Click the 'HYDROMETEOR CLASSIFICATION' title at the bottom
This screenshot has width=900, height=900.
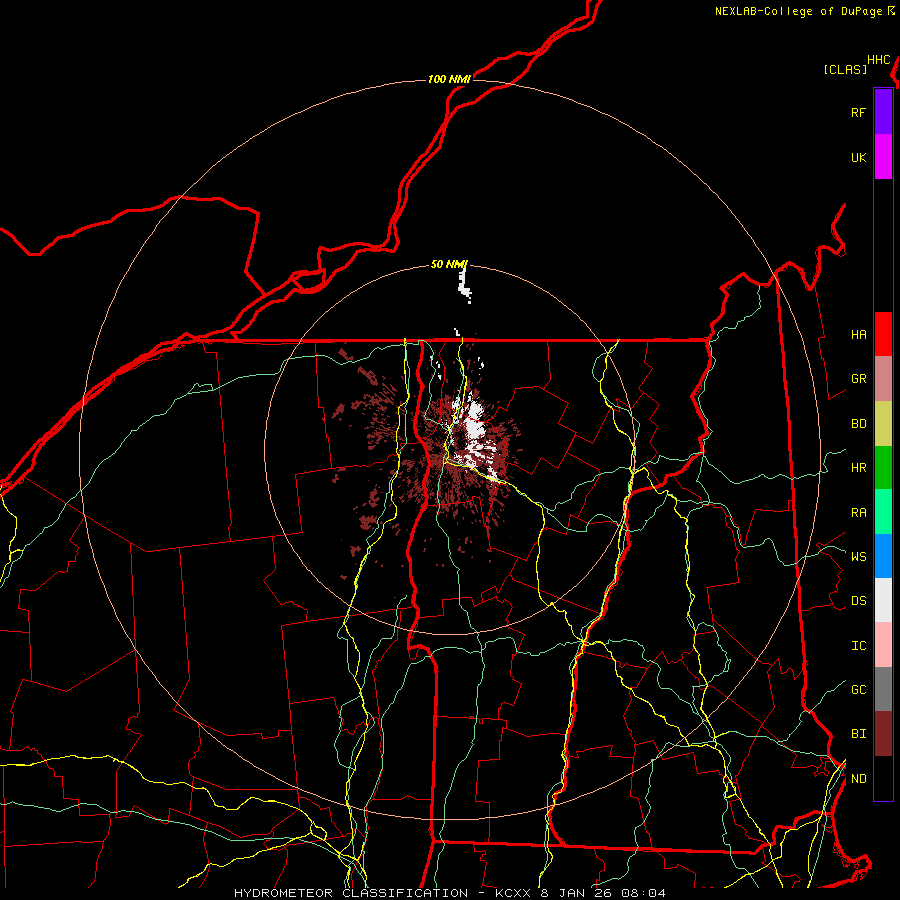click(351, 893)
